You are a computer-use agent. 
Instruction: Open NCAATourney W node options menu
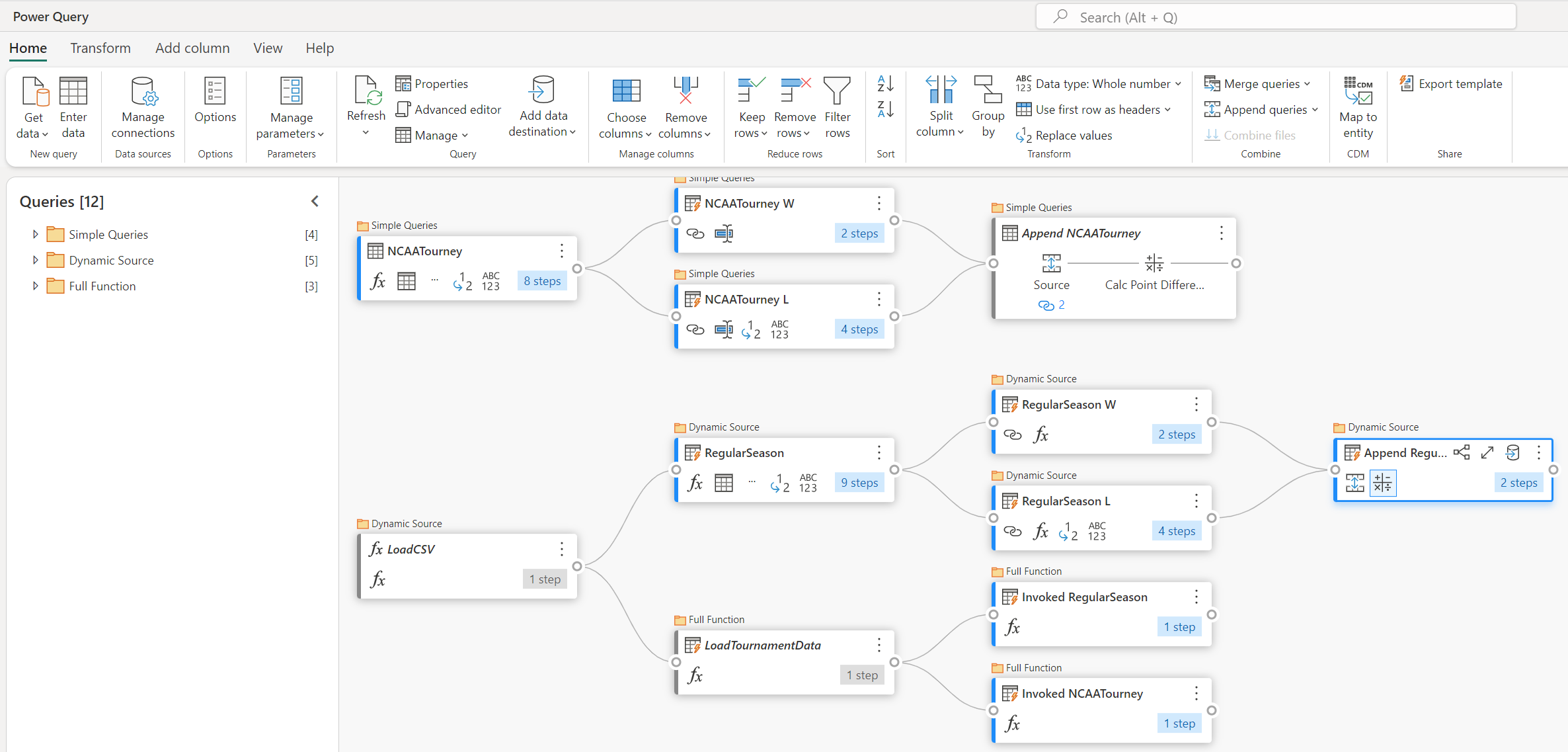879,203
